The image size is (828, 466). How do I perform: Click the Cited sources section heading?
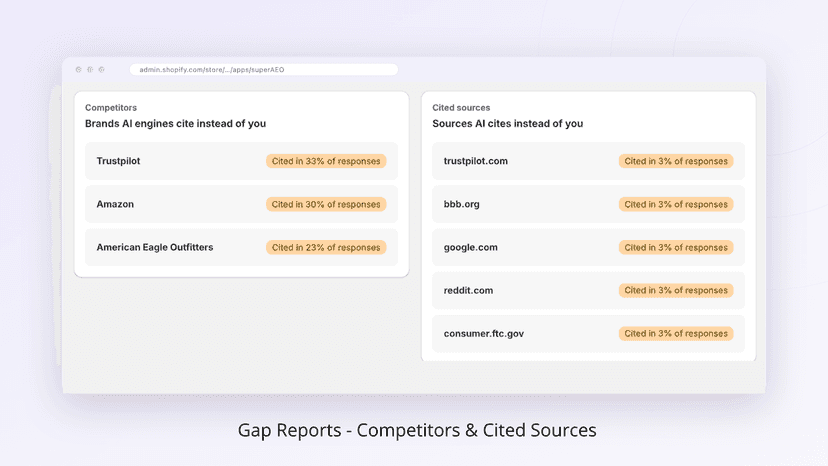point(461,108)
